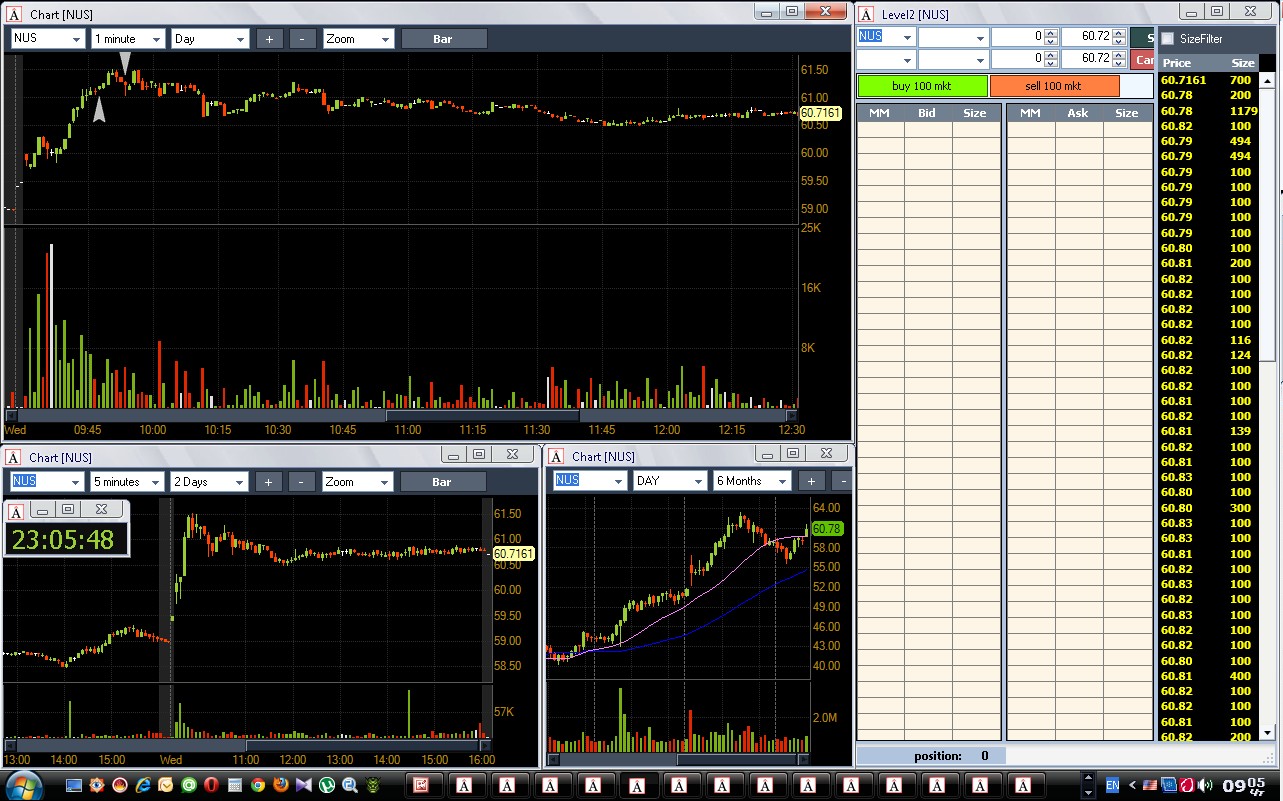Open the 1 minute interval dropdown
Viewport: 1283px width, 801px height.
click(128, 39)
